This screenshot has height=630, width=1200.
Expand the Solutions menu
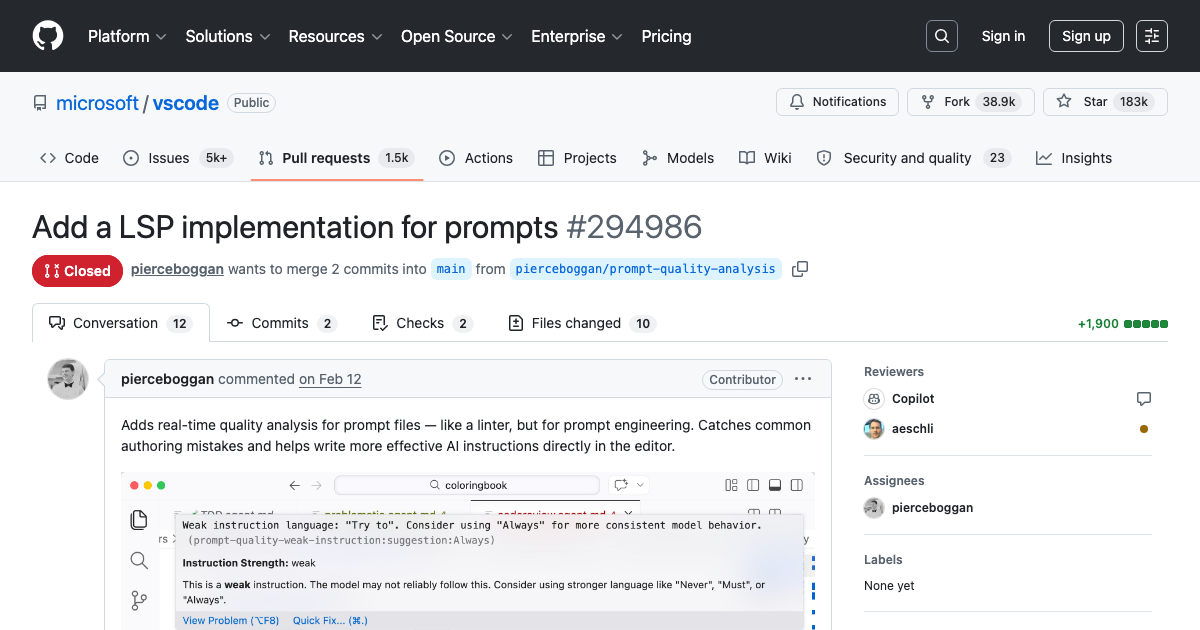click(228, 36)
